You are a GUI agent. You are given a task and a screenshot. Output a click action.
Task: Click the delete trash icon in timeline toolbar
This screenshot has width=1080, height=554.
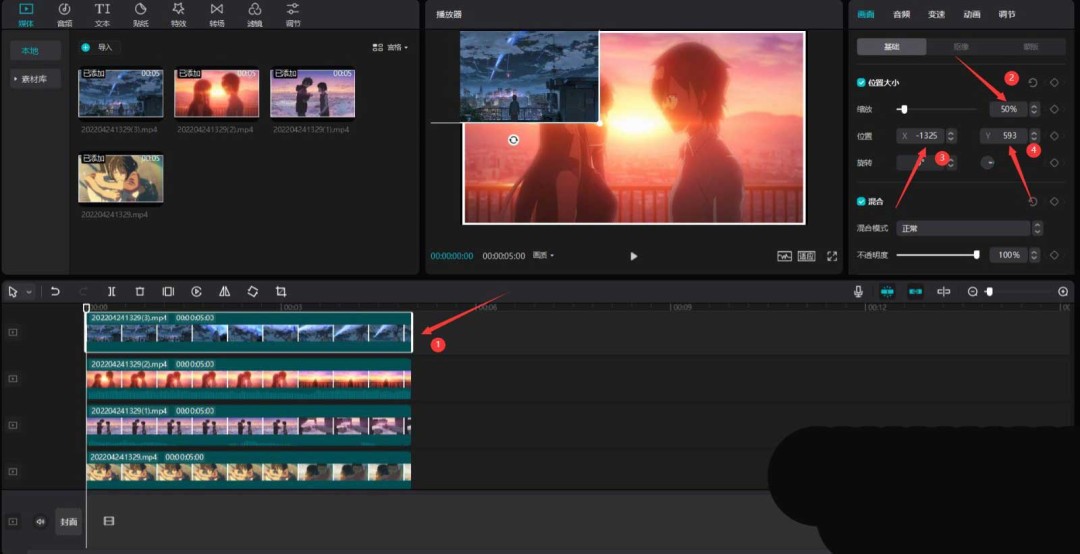(140, 291)
